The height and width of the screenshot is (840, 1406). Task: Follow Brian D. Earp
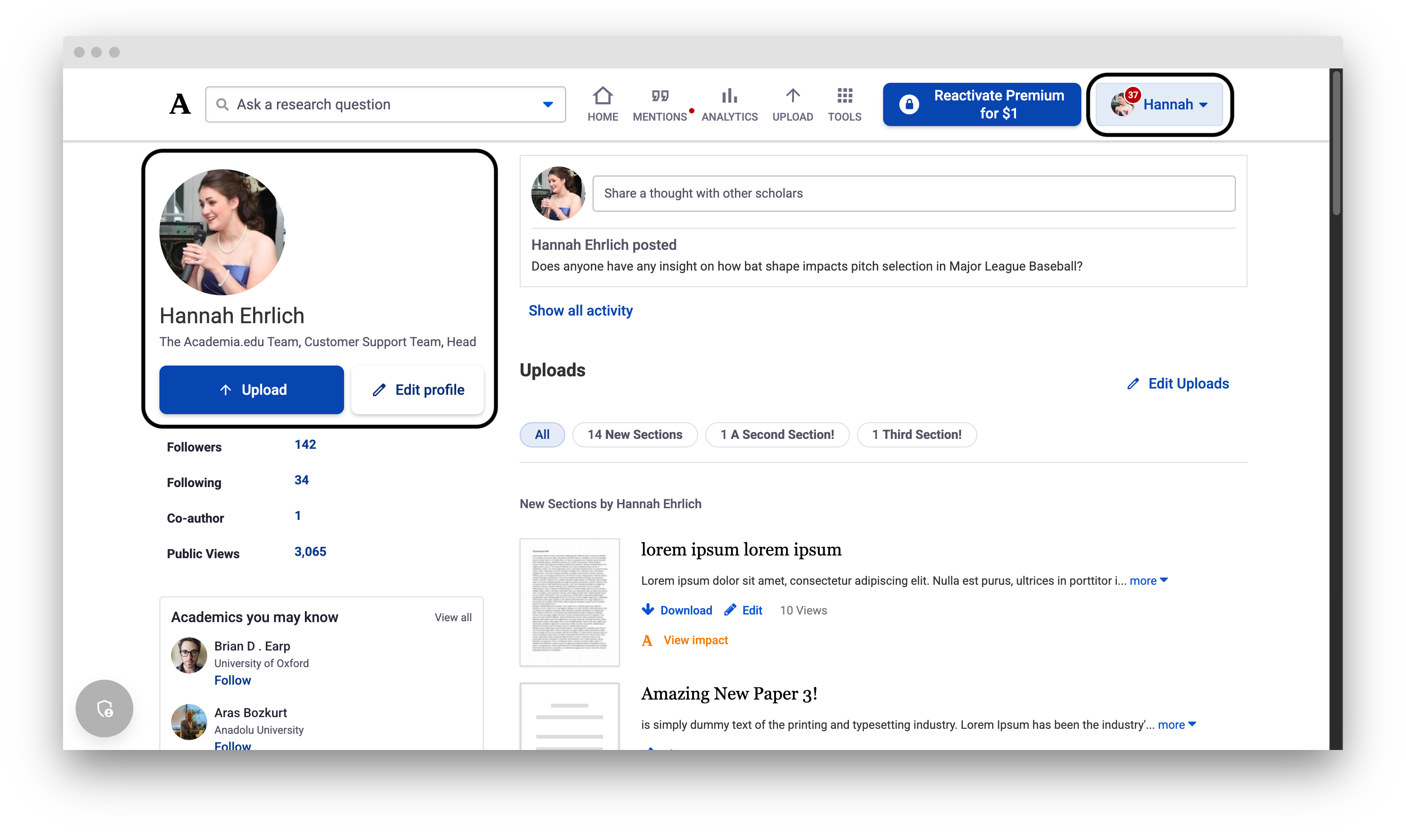[x=232, y=680]
